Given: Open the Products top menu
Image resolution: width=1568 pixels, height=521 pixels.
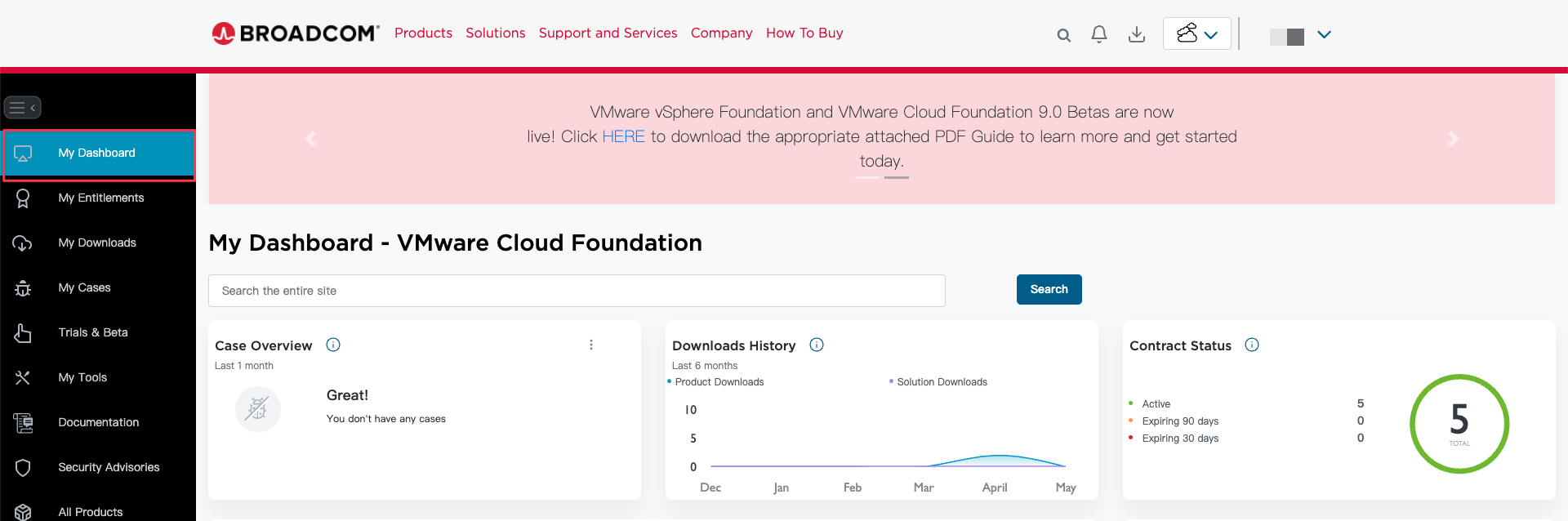Looking at the screenshot, I should pyautogui.click(x=423, y=33).
